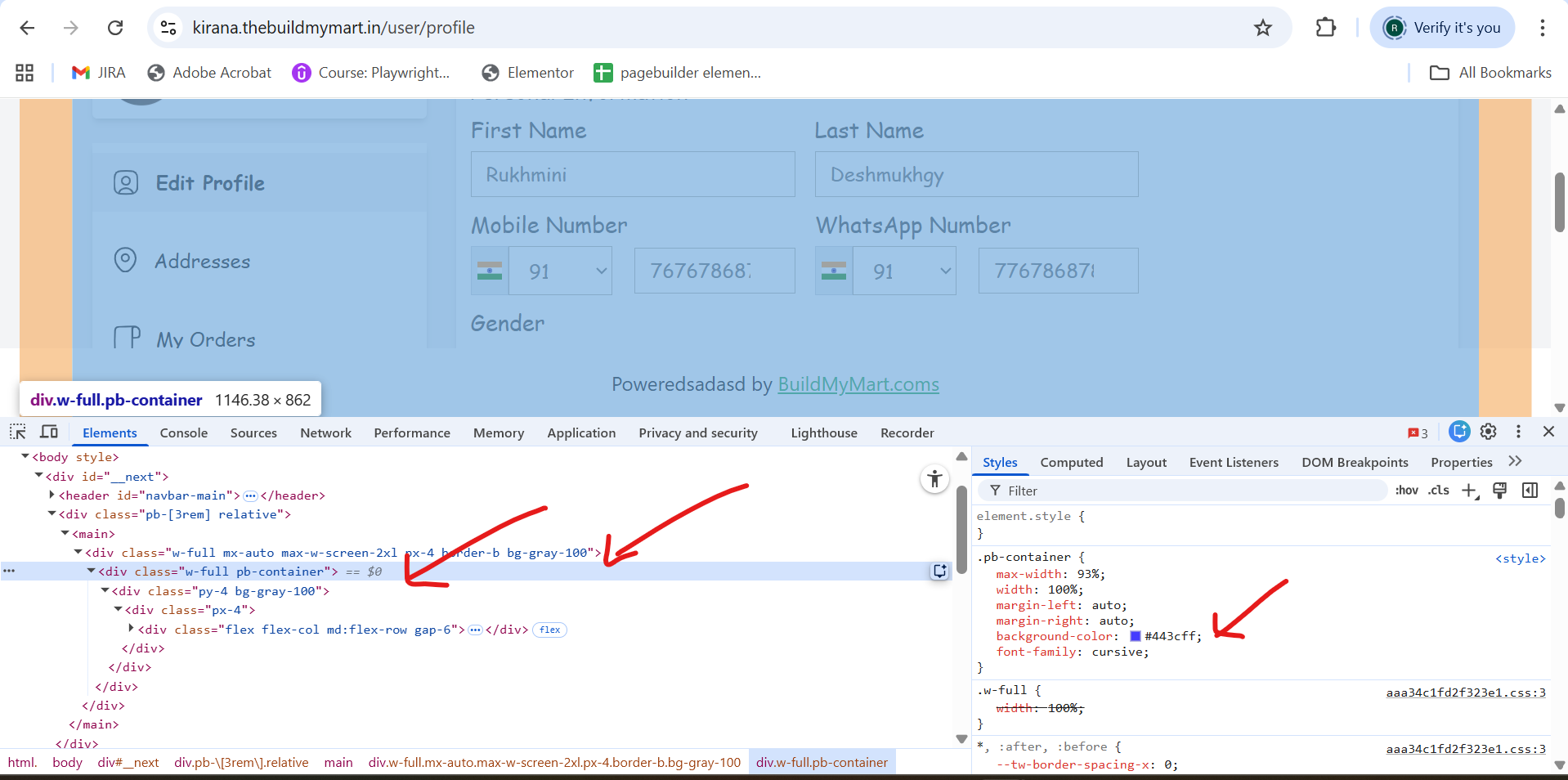Open the #443cff background color swatch

tap(1135, 636)
